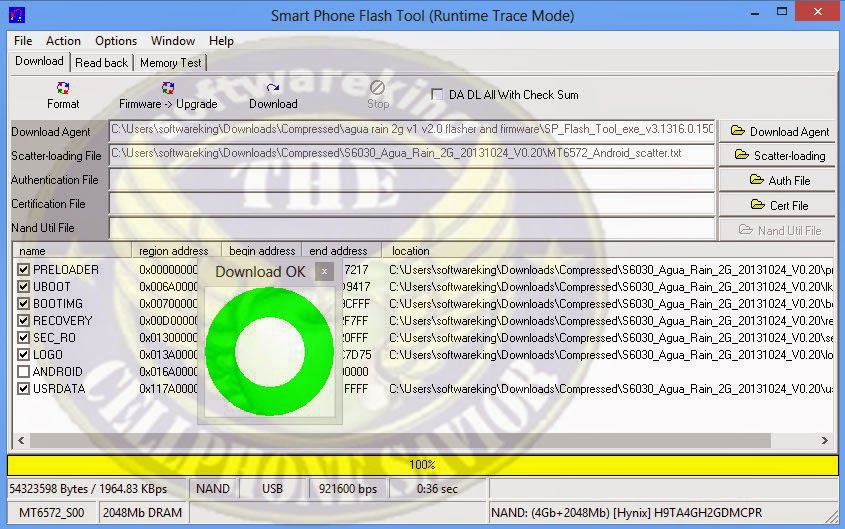Viewport: 845px width, 529px height.
Task: Click the RECOVERY region address value
Action: pyautogui.click(x=168, y=321)
